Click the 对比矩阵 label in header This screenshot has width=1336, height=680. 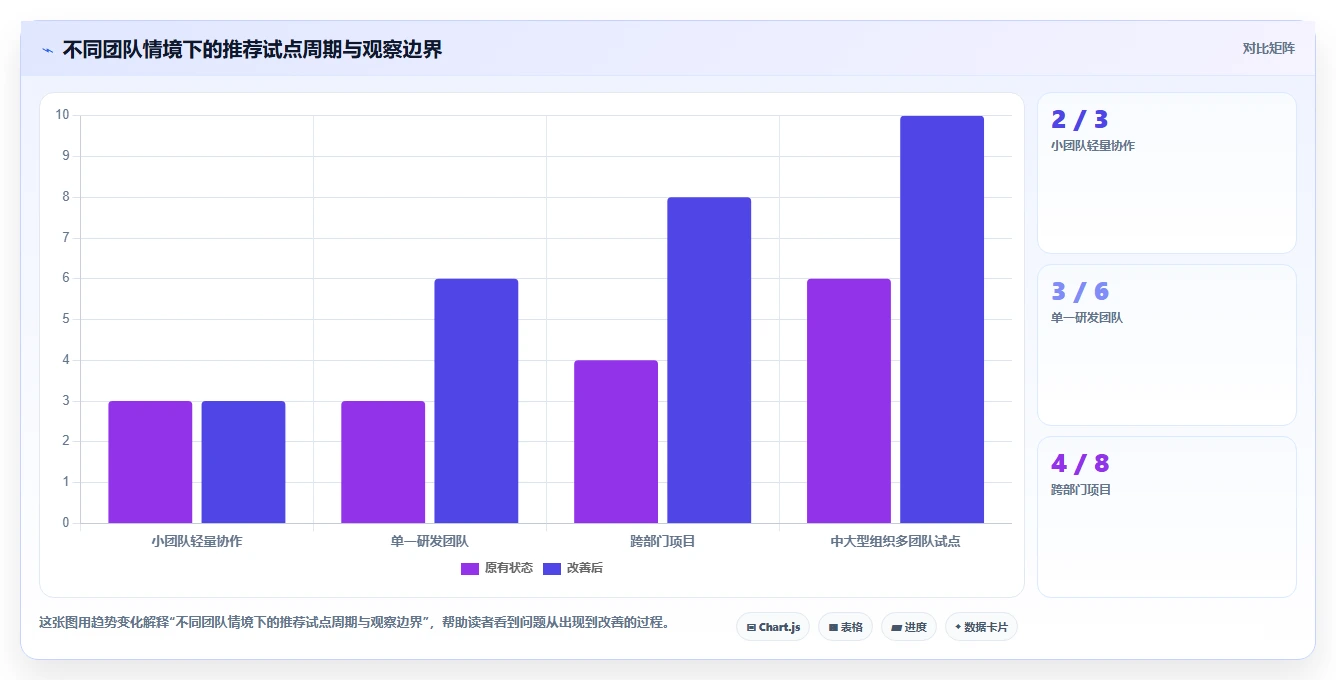1268,49
